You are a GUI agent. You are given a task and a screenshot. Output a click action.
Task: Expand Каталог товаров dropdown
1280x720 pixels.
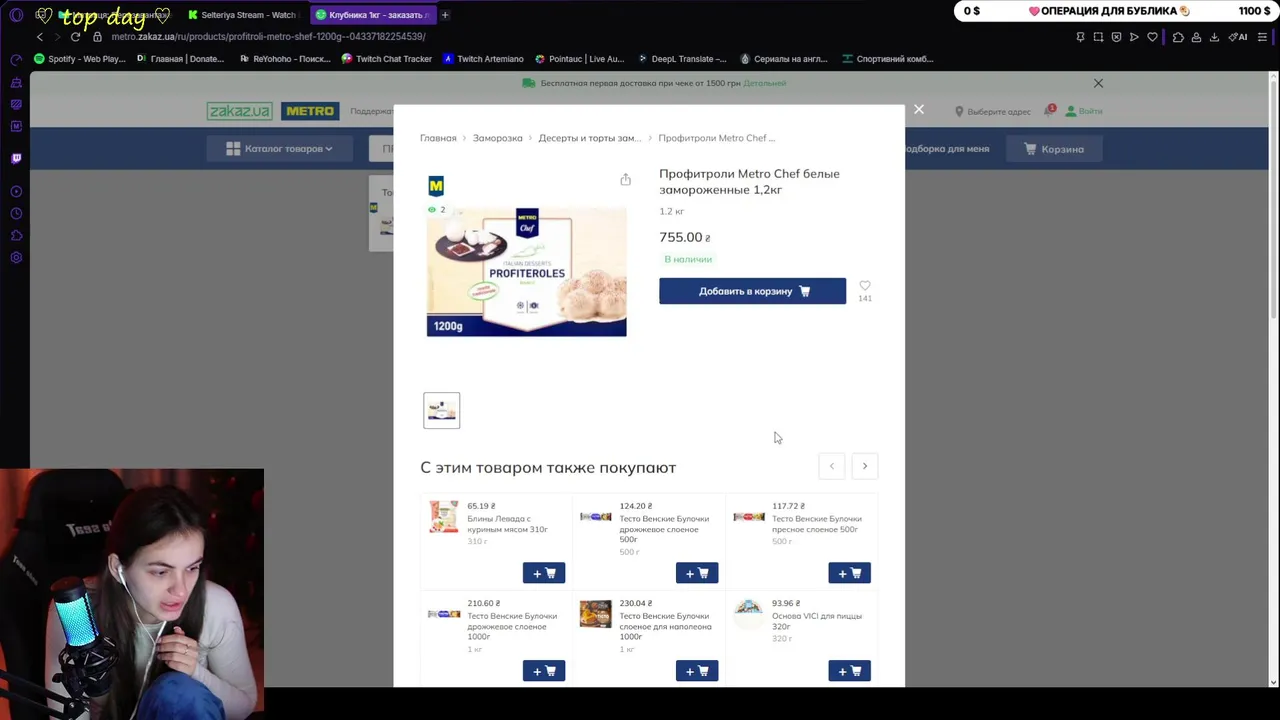279,149
